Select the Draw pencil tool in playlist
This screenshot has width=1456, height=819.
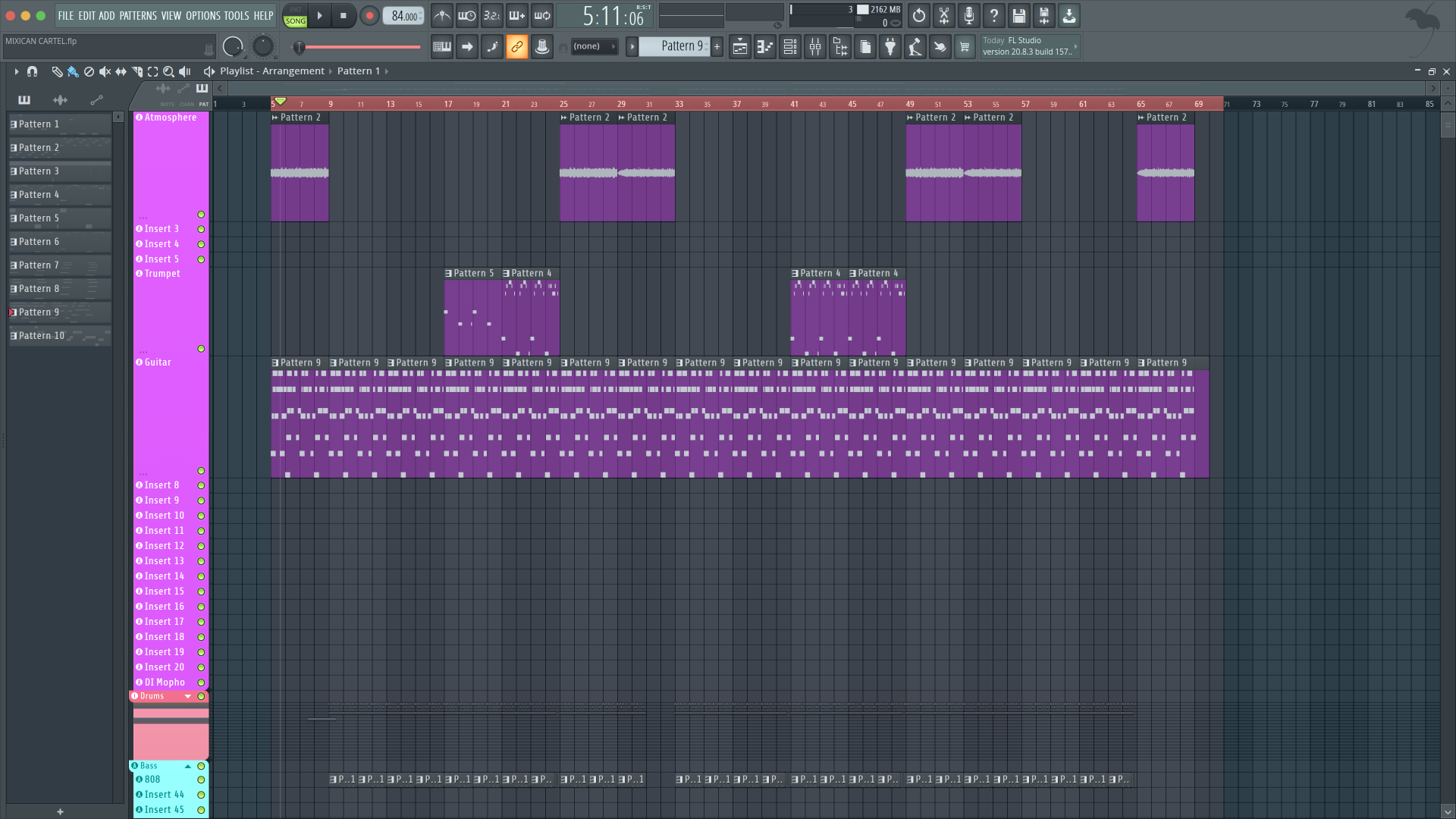[57, 71]
